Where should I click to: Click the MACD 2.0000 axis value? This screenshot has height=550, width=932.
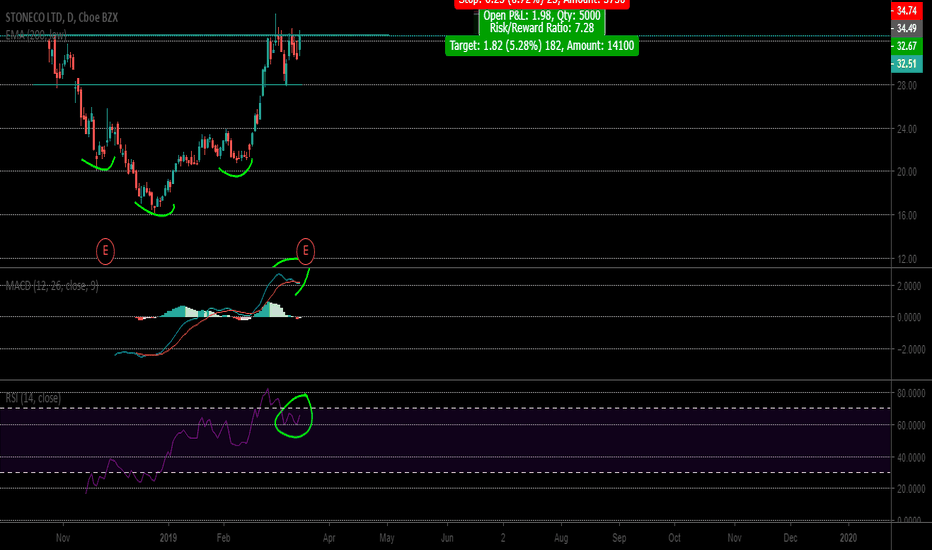tap(909, 286)
